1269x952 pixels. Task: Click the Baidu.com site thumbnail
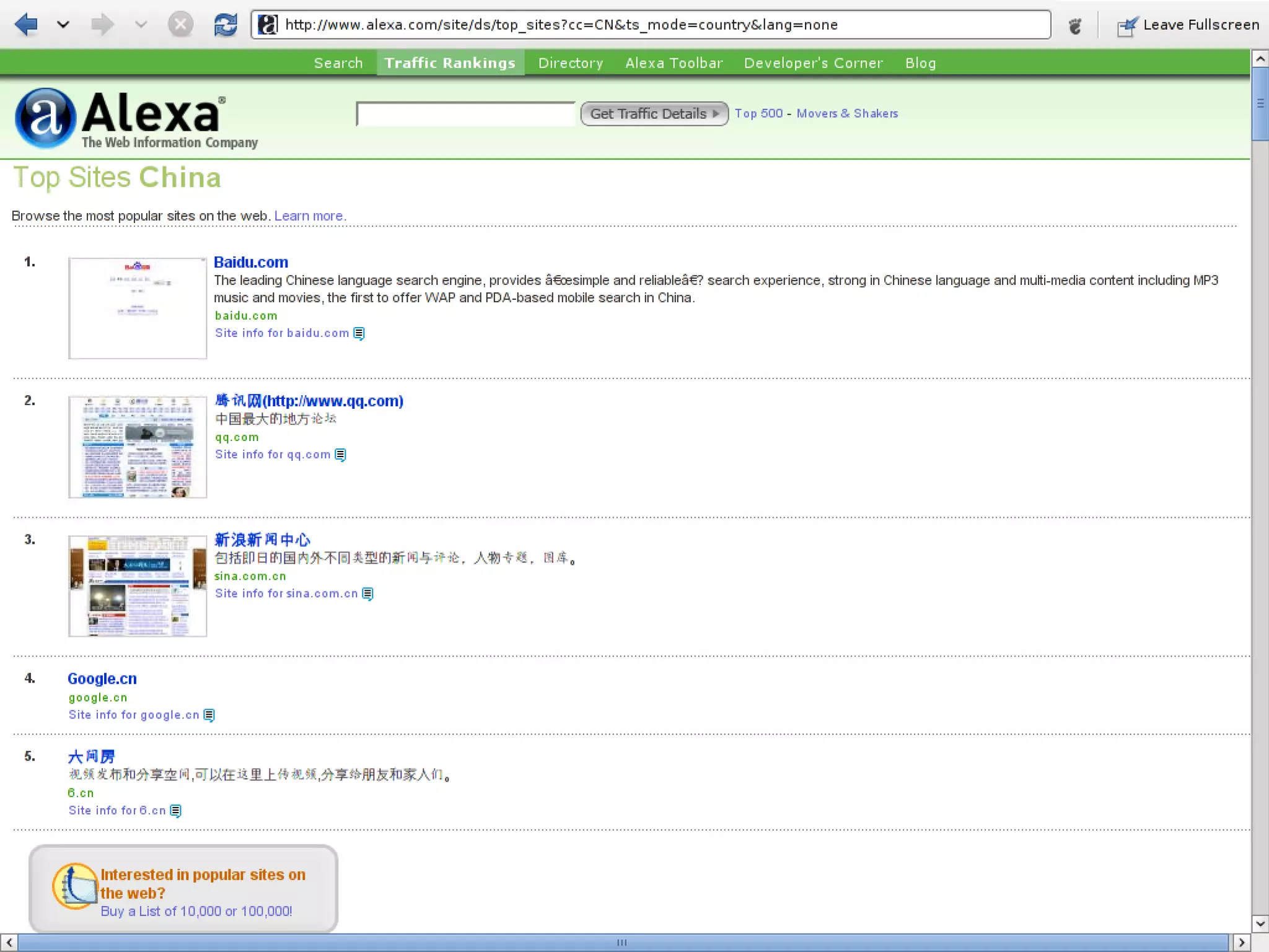tap(138, 308)
